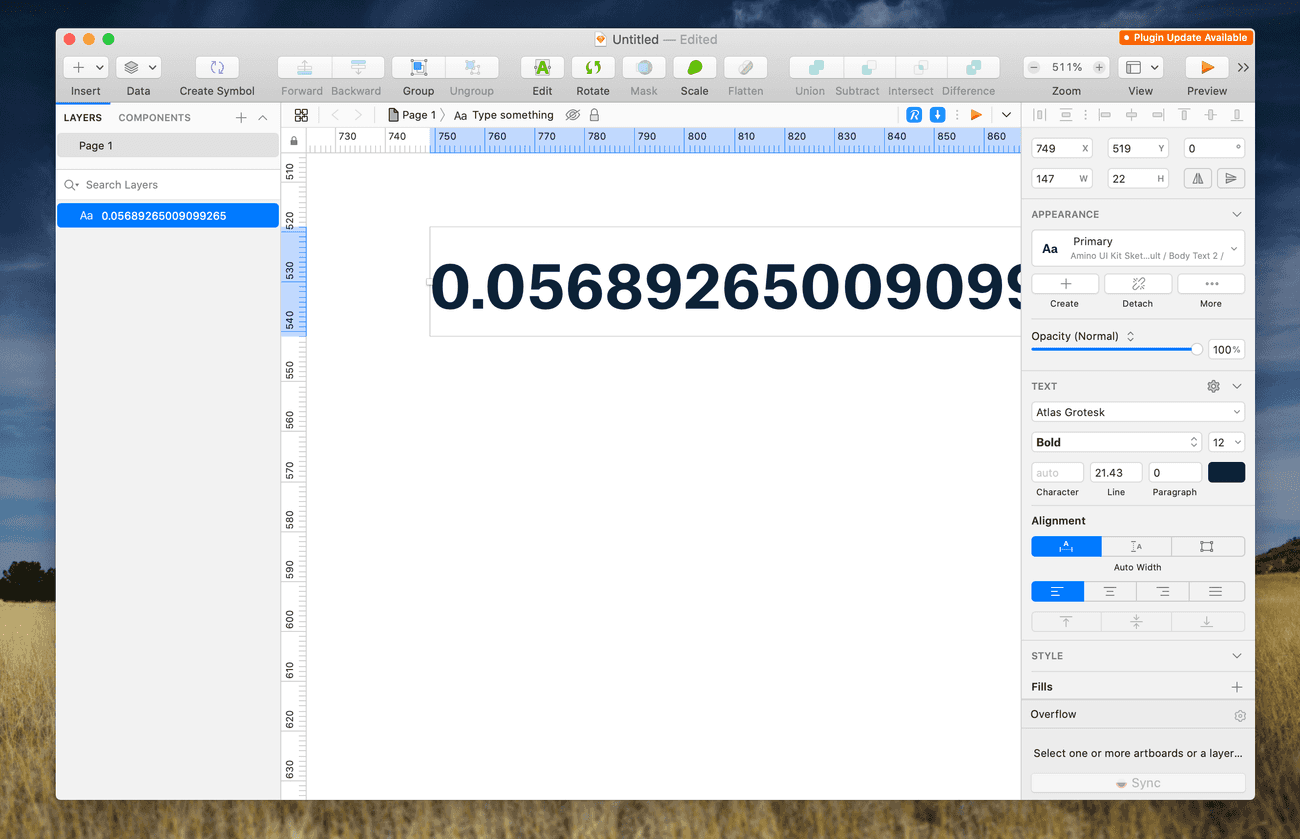The height and width of the screenshot is (839, 1300).
Task: Collapse the Appearance section chevron
Action: [1237, 214]
